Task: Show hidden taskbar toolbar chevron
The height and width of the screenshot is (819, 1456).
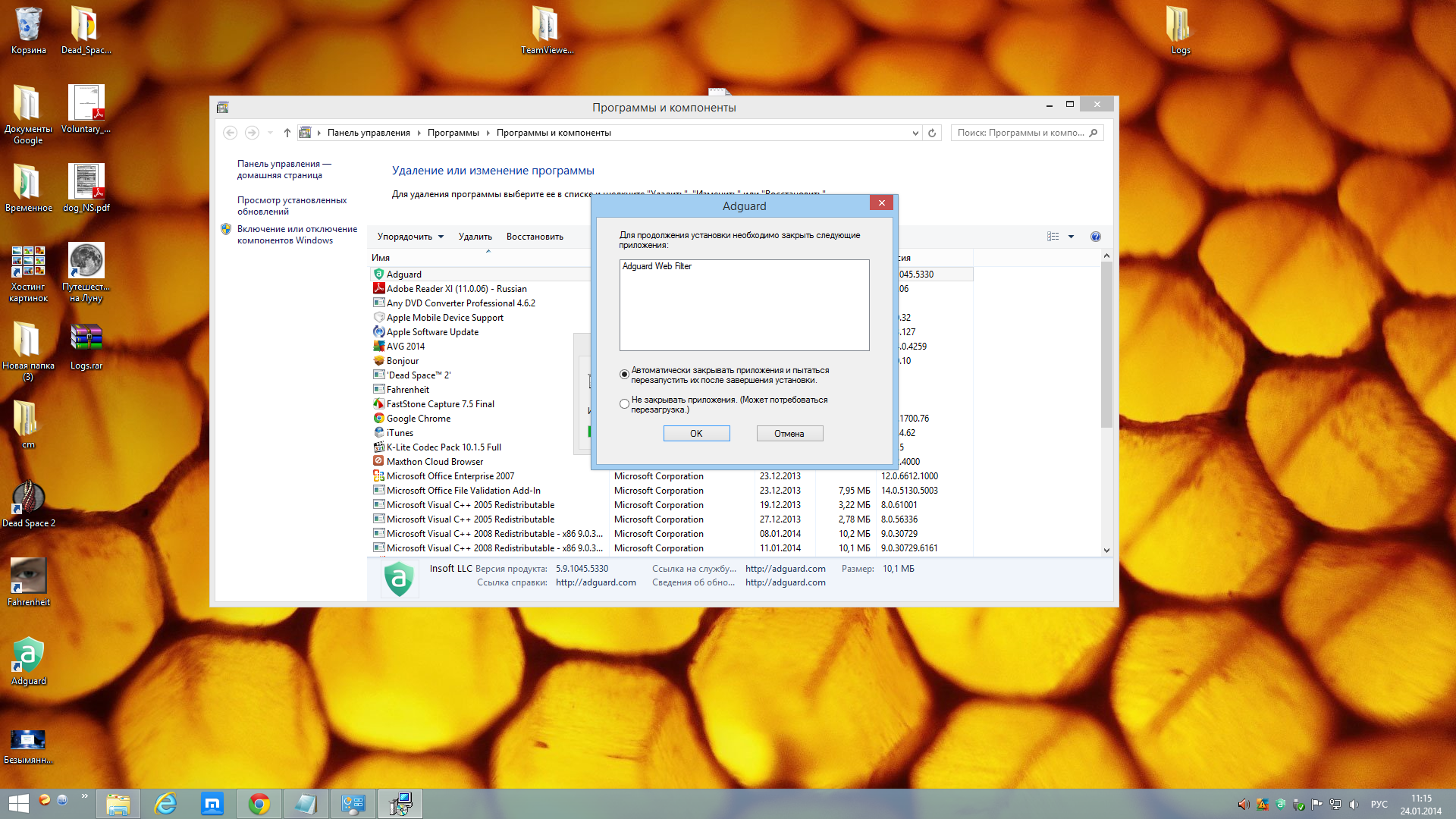Action: coord(84,796)
